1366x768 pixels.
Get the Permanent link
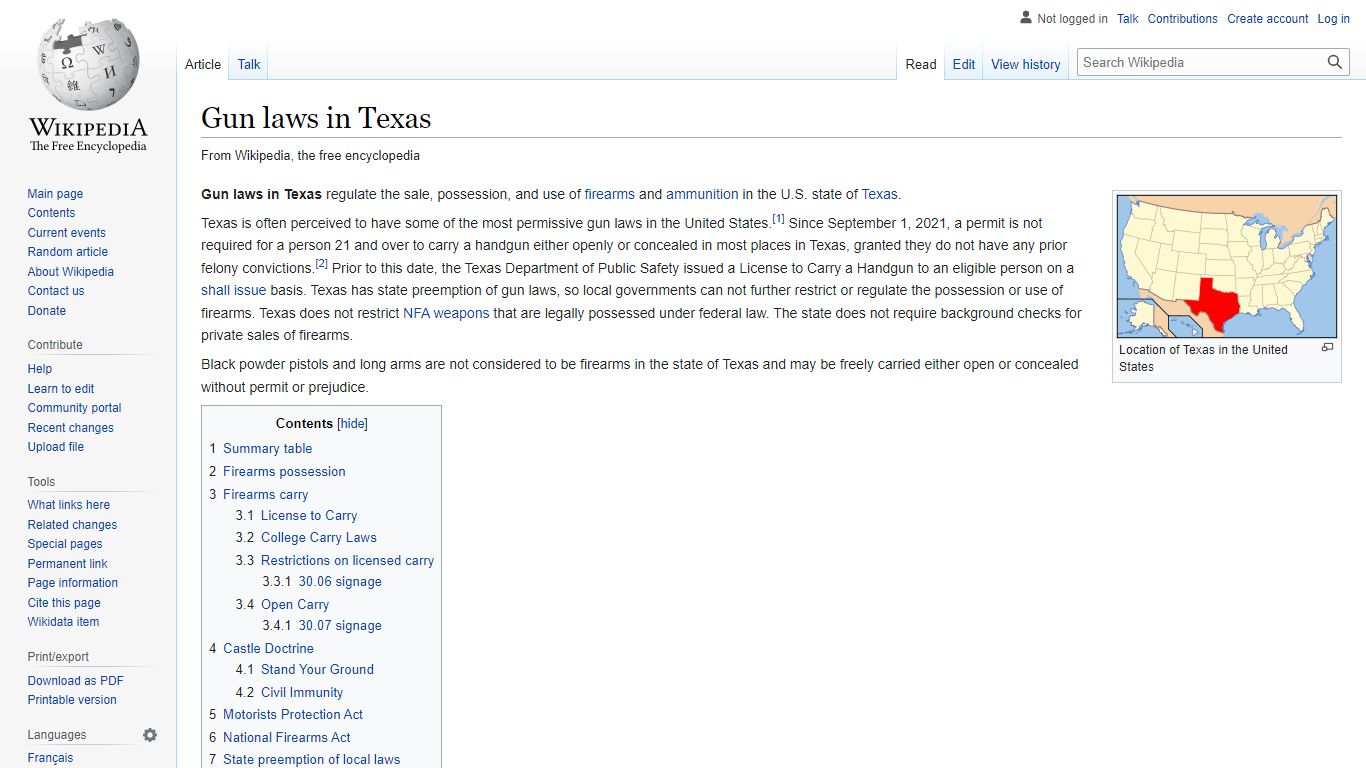67,564
